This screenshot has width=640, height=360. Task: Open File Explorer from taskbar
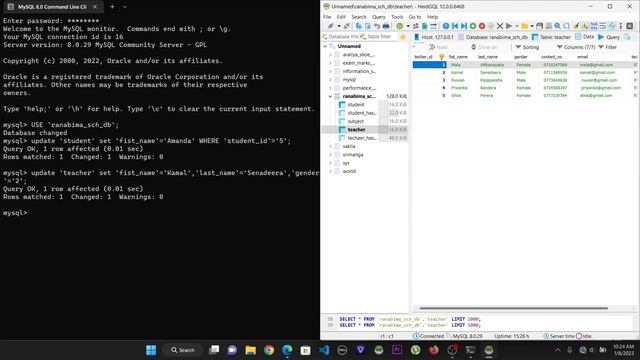coord(251,350)
